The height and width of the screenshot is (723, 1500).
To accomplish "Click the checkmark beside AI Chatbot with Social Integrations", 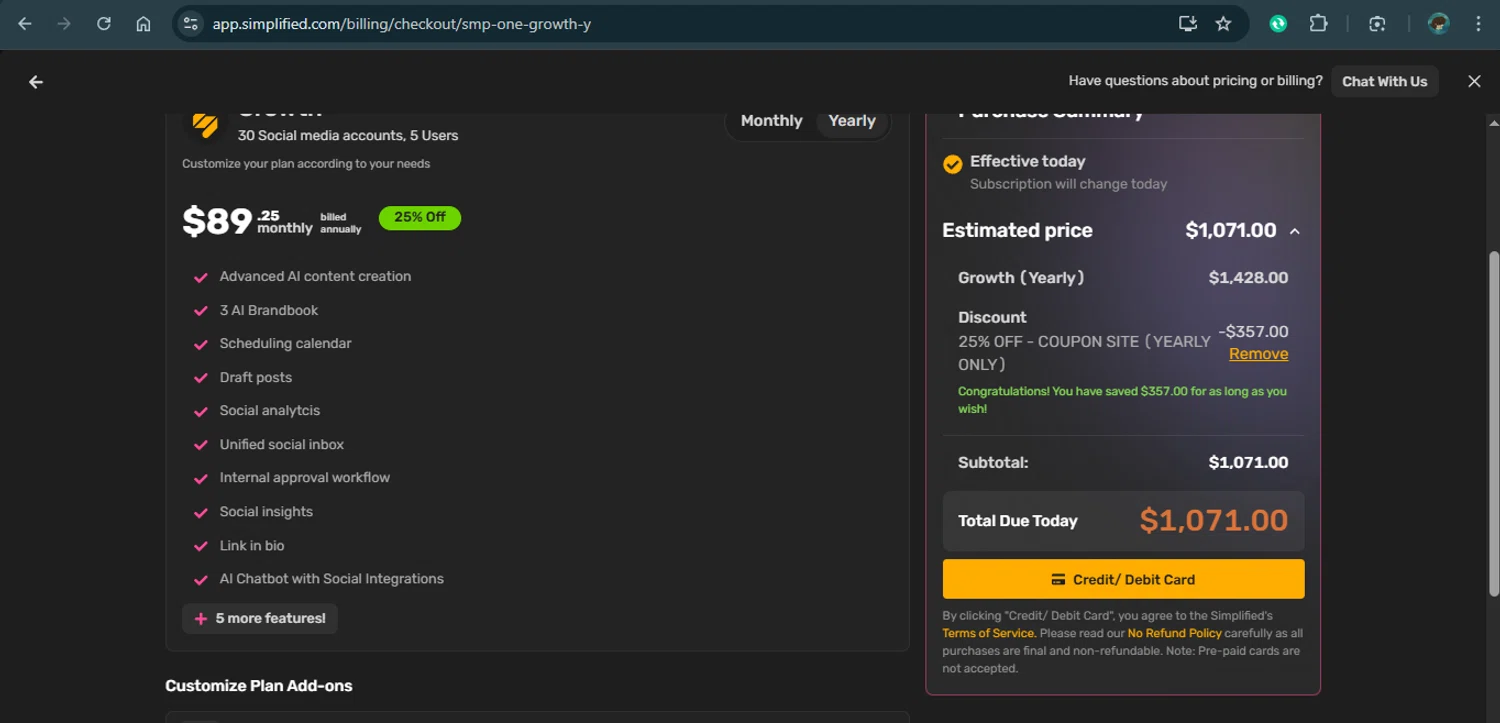I will coord(201,579).
